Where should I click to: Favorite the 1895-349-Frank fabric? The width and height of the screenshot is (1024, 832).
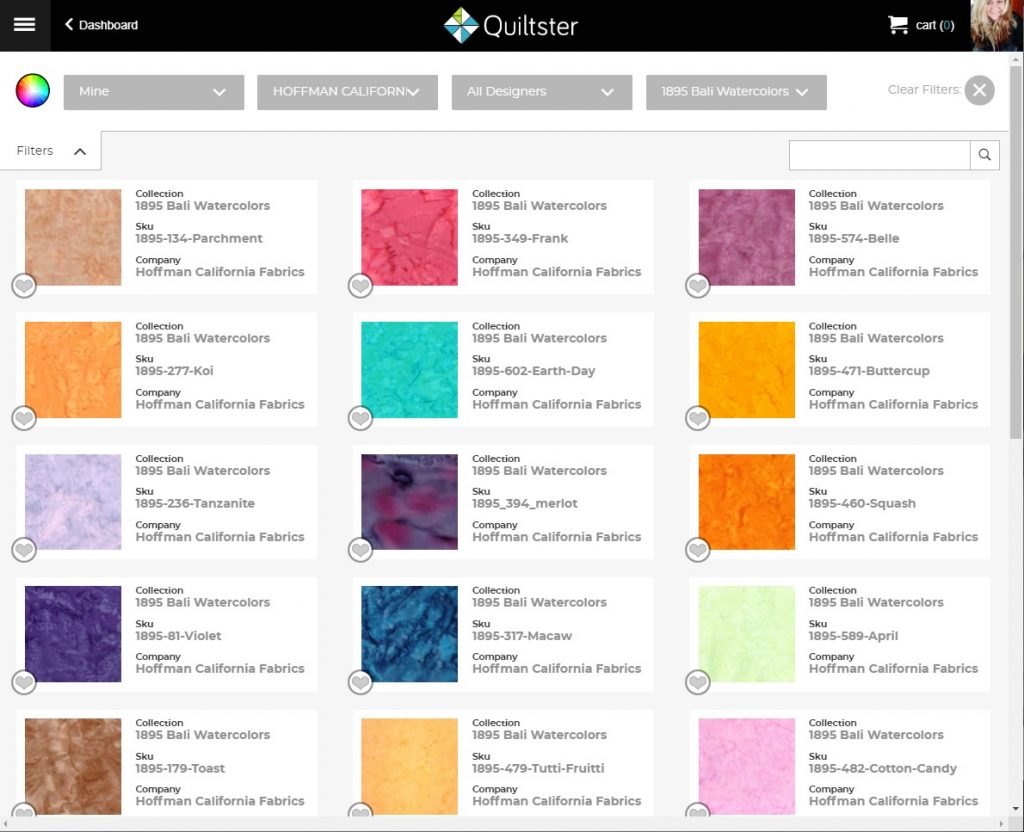point(360,285)
